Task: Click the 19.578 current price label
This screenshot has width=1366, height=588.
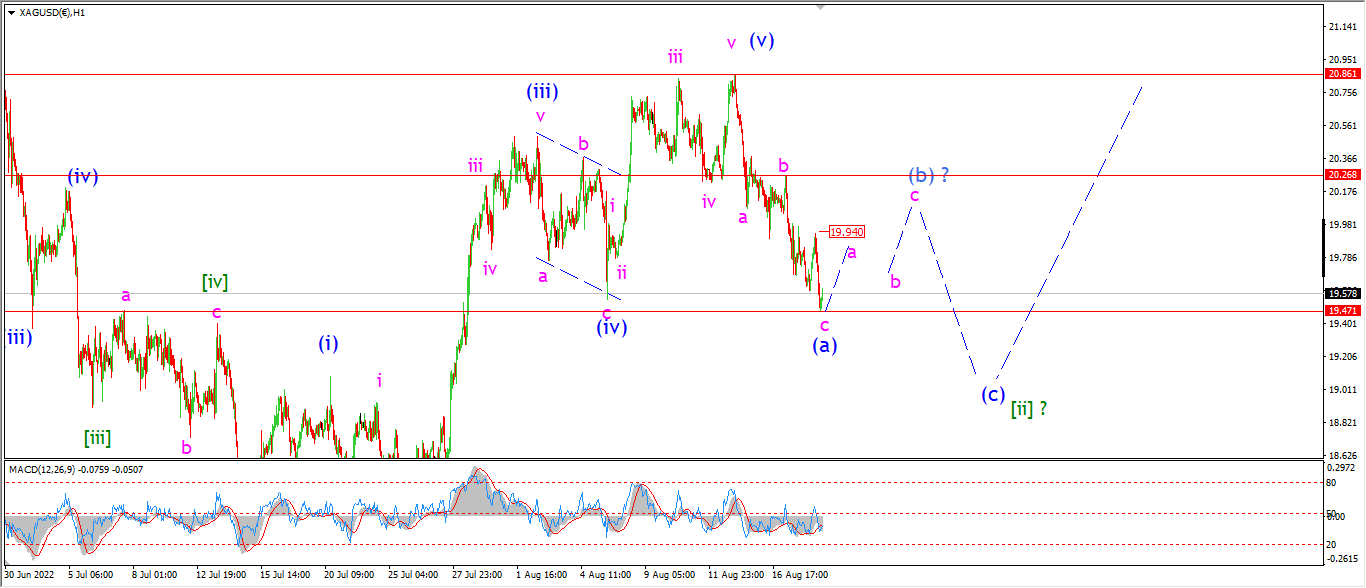Action: [x=1341, y=294]
